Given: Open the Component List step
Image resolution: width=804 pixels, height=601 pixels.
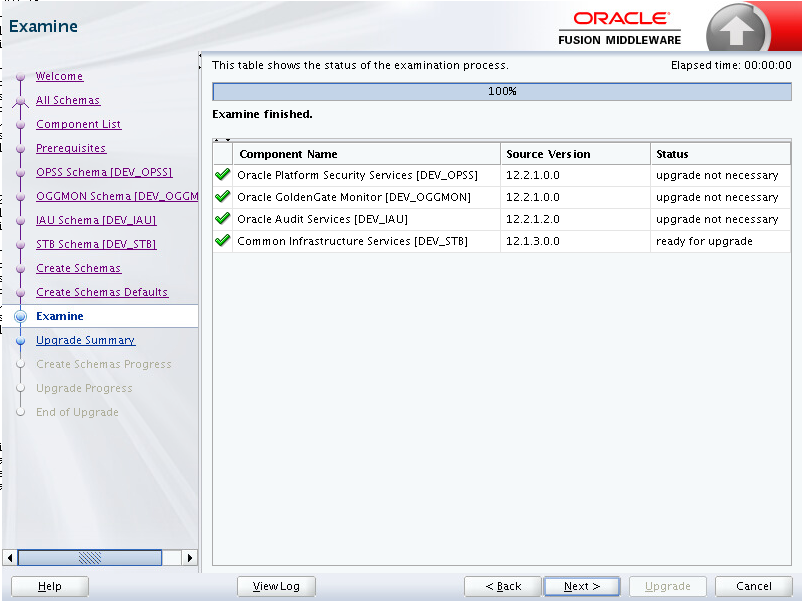Looking at the screenshot, I should tap(78, 125).
